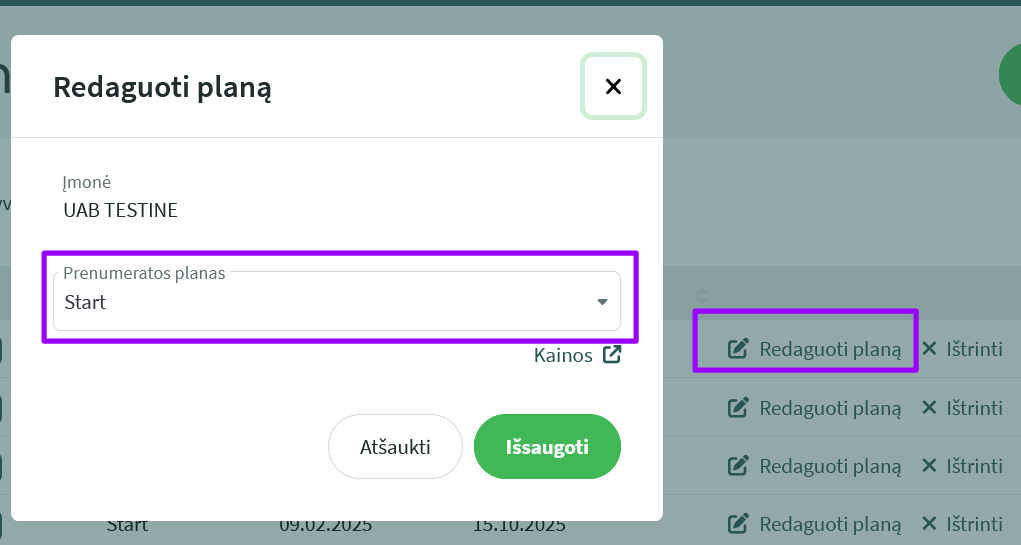The image size is (1021, 545).
Task: Click the delete X icon in the first row
Action: pyautogui.click(x=929, y=349)
